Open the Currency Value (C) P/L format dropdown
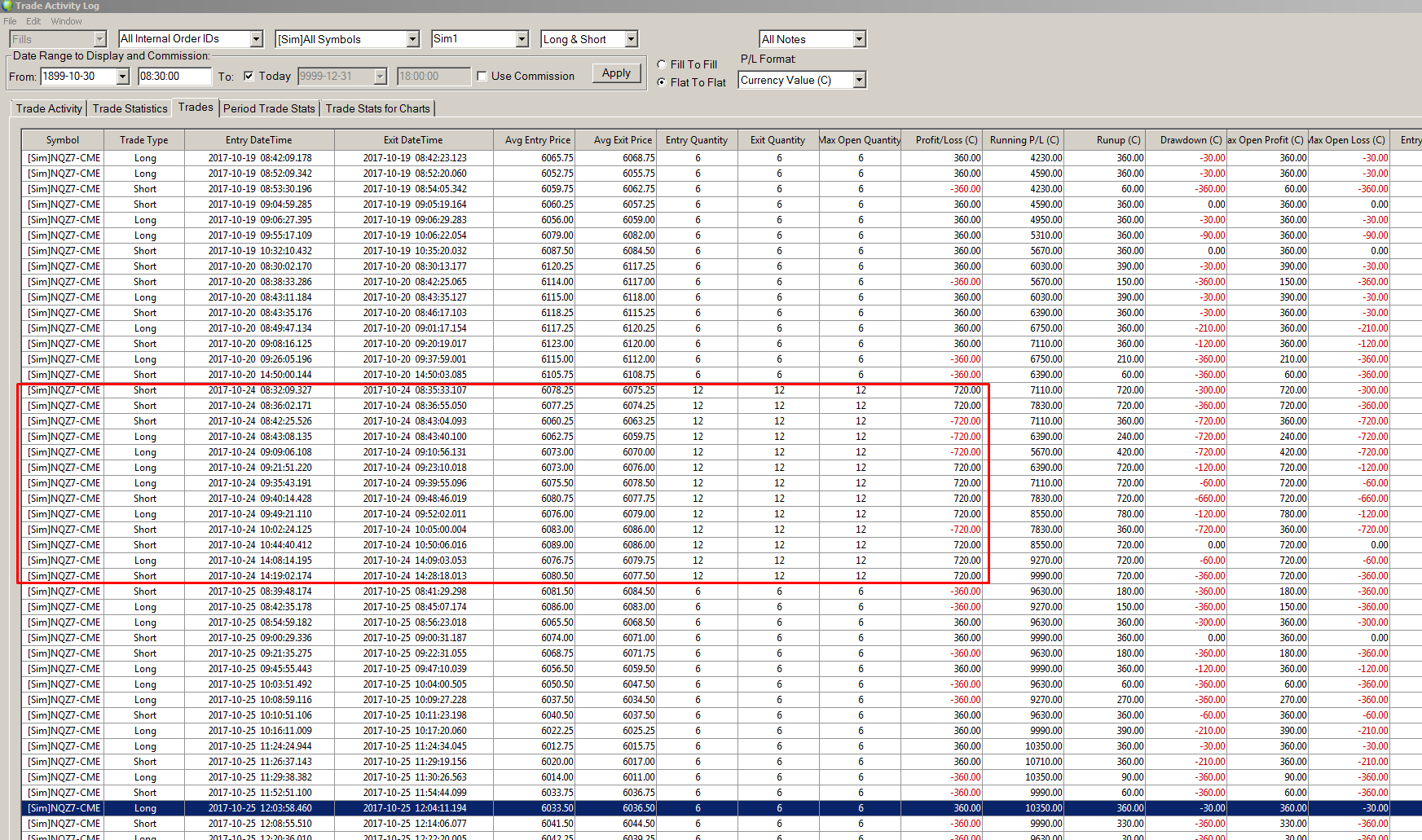Image resolution: width=1422 pixels, height=840 pixels. coord(859,80)
